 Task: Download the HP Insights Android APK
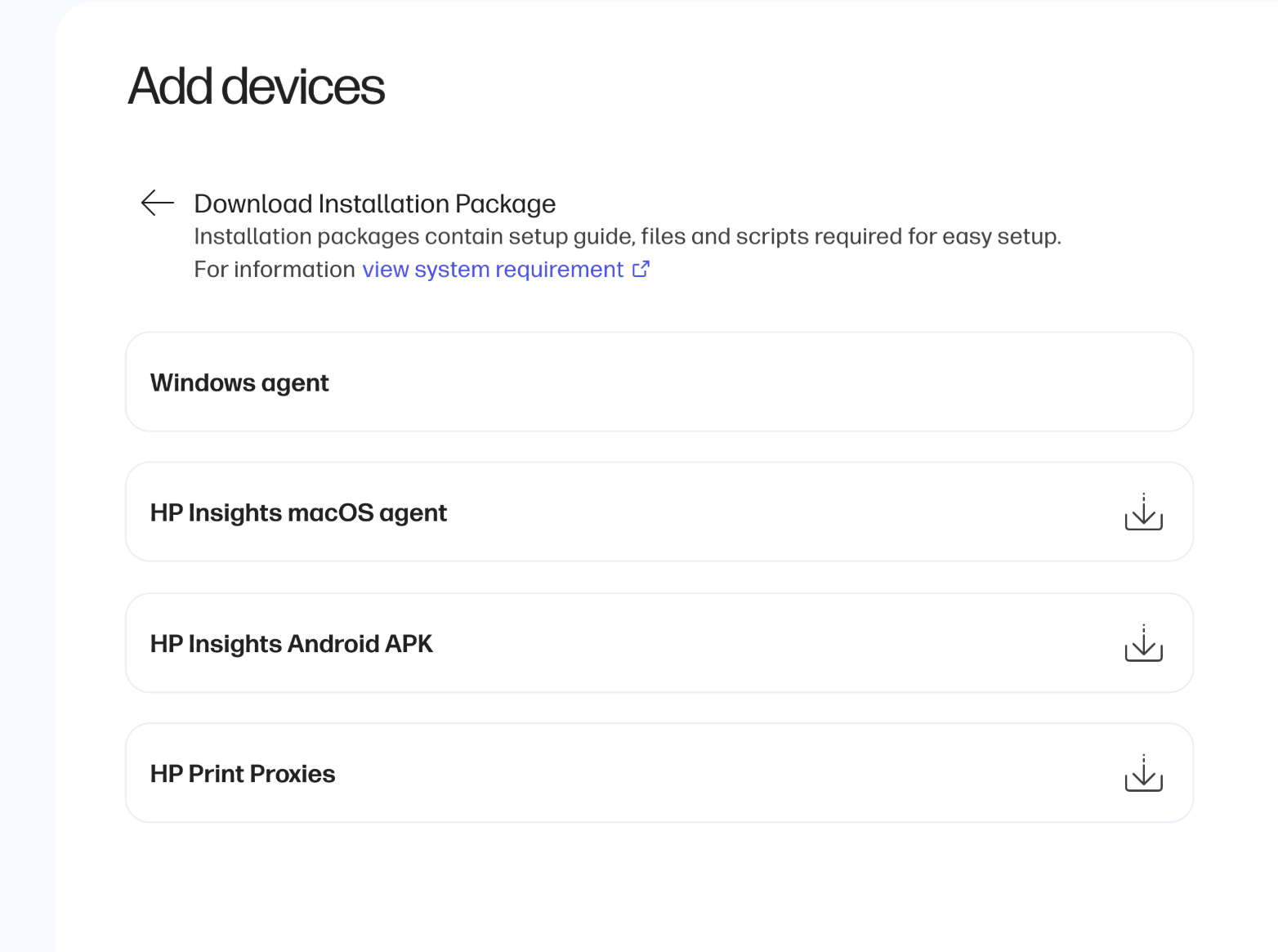[1143, 642]
